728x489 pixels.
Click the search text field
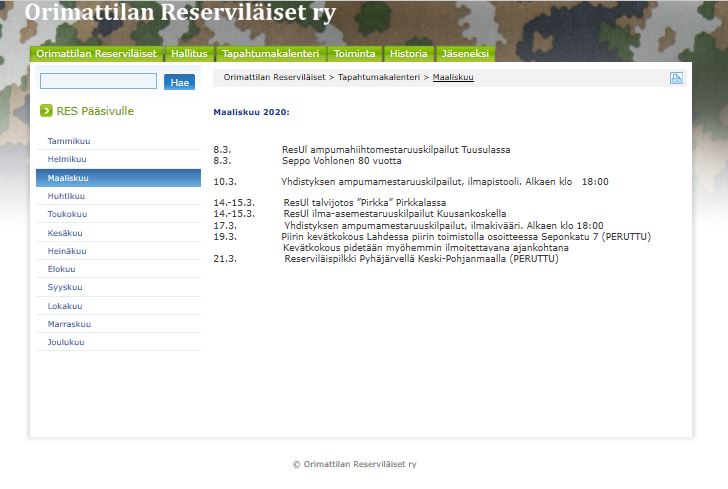[x=98, y=82]
